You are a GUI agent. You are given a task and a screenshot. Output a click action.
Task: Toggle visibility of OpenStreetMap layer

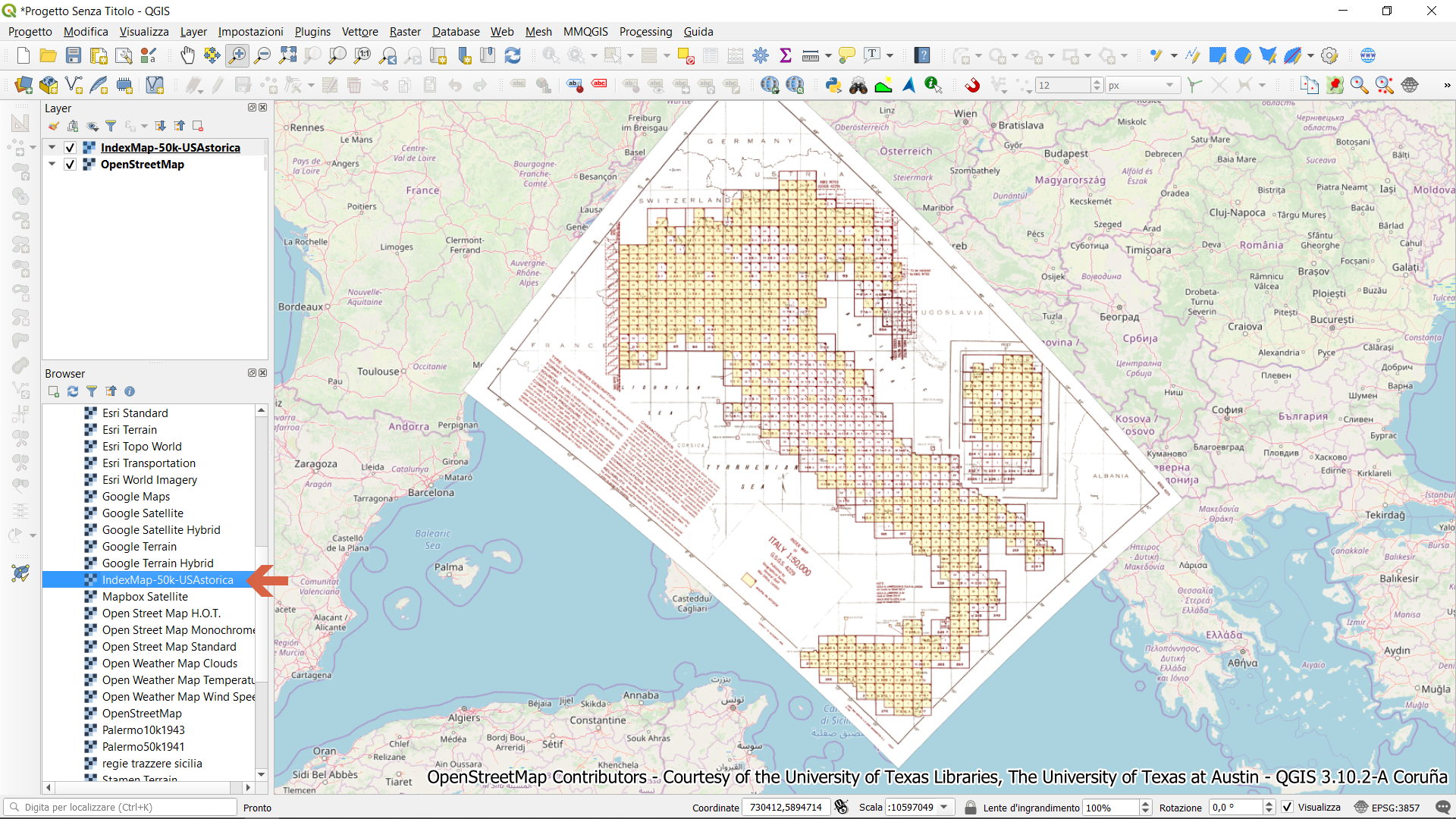coord(70,165)
